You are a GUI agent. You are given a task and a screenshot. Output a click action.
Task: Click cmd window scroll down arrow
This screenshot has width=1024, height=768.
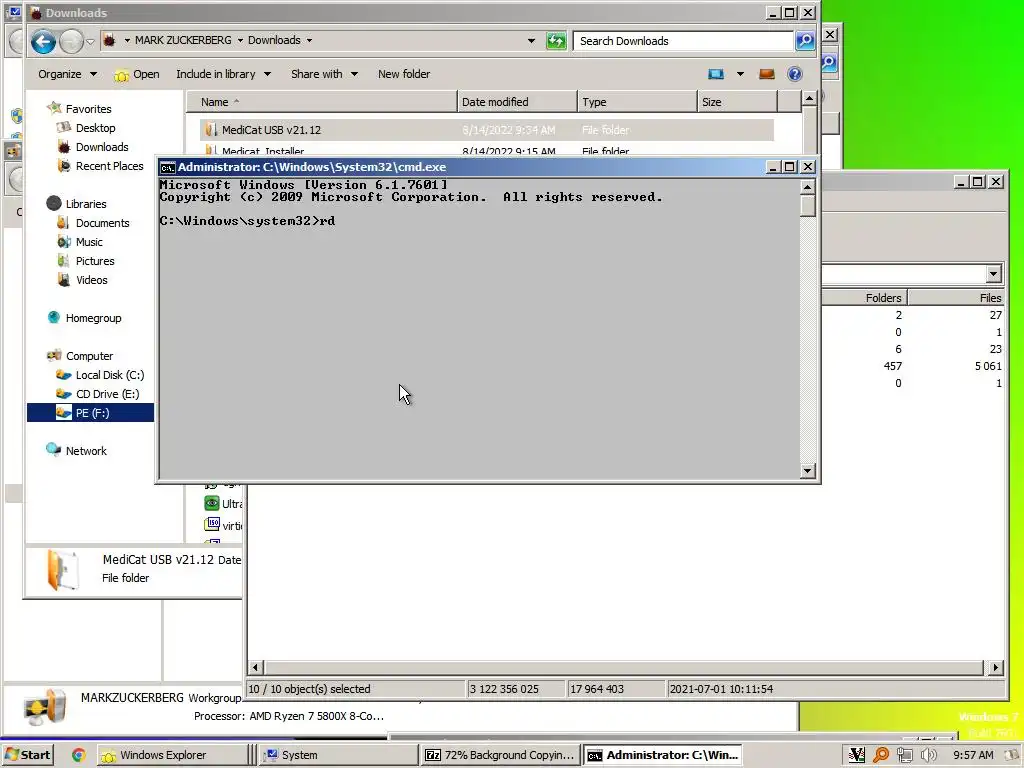click(807, 471)
